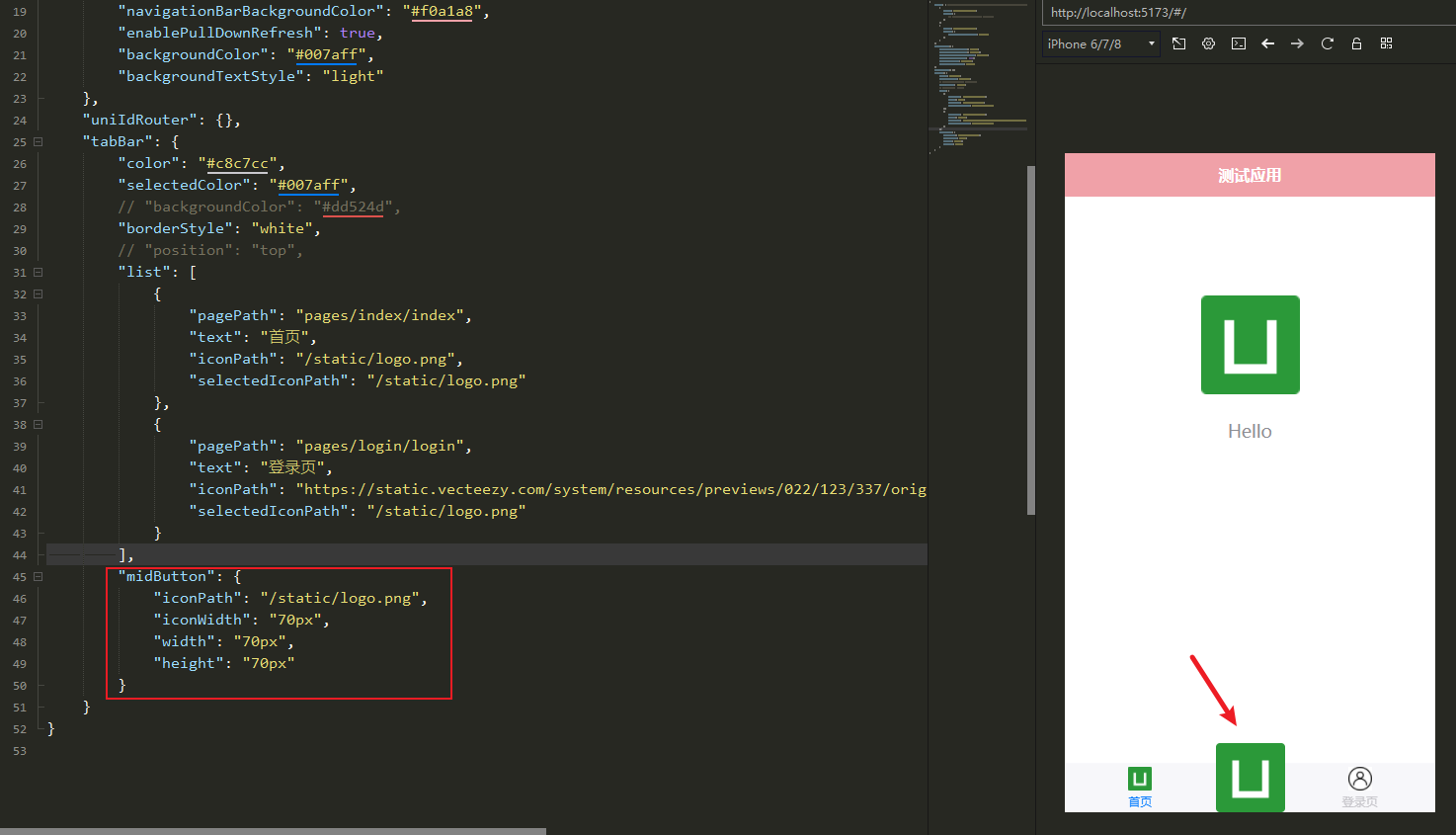Tap the raised green midButton in the tab bar
Screen dimensions: 1456x835
[1251, 778]
